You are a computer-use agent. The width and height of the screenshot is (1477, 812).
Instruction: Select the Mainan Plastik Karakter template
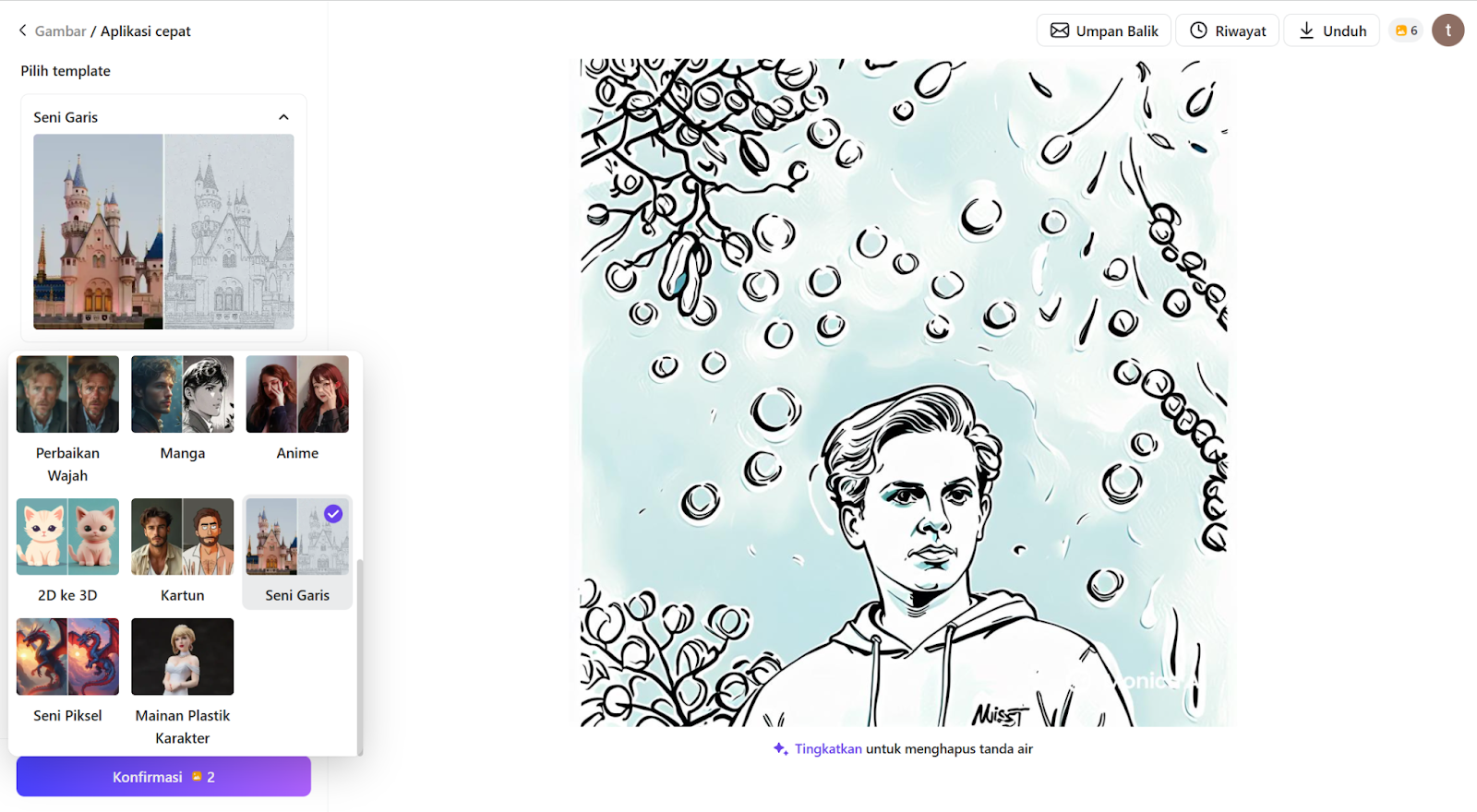(183, 683)
